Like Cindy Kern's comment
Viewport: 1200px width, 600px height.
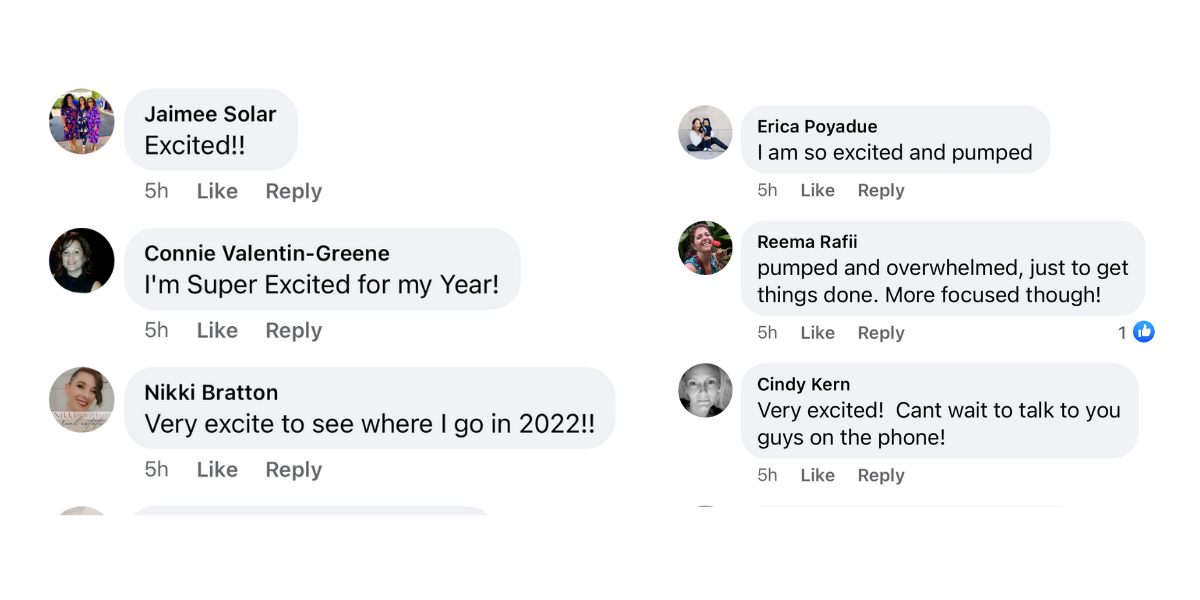click(x=817, y=475)
